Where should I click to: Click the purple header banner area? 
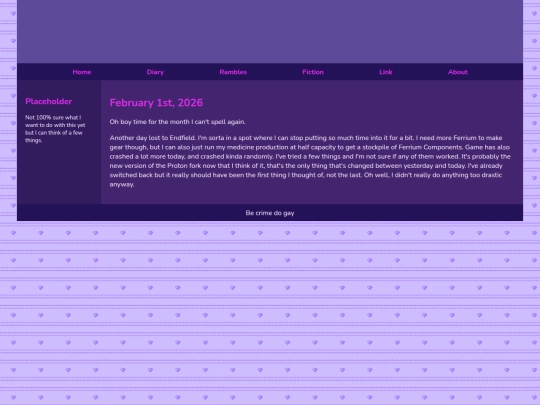click(270, 31)
